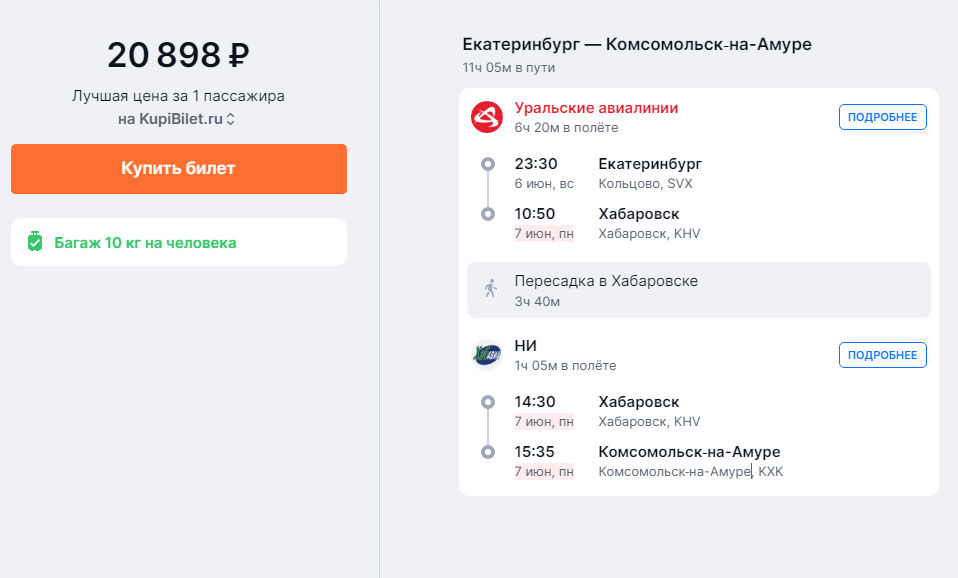Click the walking person transfer icon
This screenshot has height=578, width=958.
(490, 290)
